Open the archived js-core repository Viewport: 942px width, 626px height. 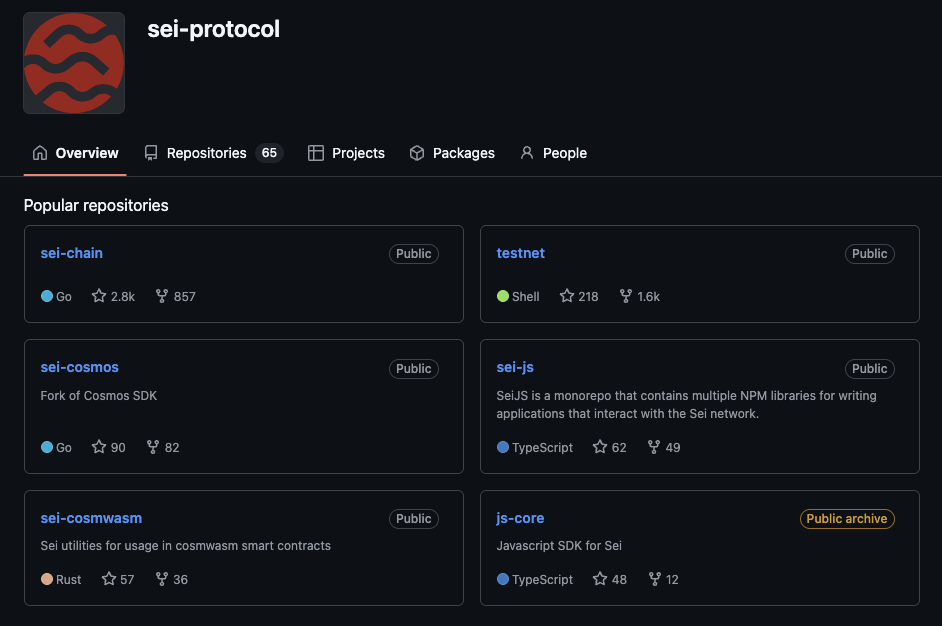coord(521,518)
